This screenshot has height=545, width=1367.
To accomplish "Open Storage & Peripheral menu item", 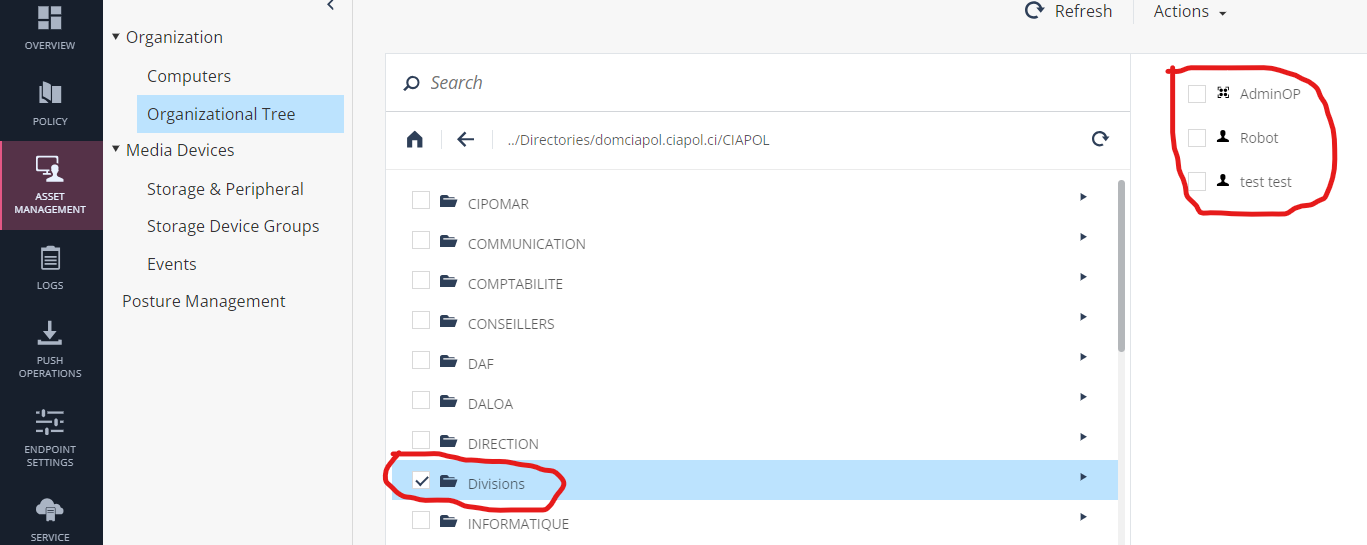I will point(225,189).
